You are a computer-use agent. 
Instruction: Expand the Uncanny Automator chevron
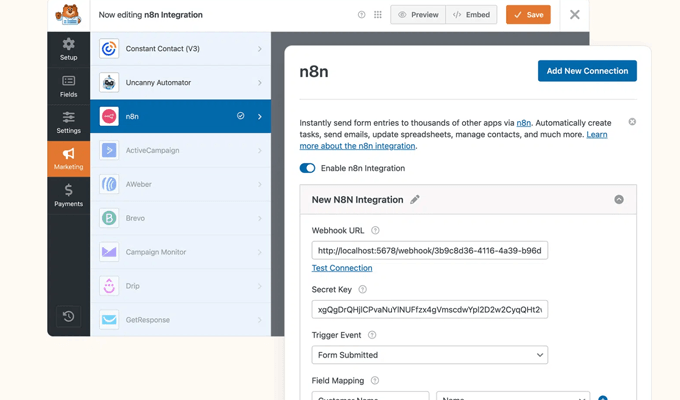[x=260, y=82]
